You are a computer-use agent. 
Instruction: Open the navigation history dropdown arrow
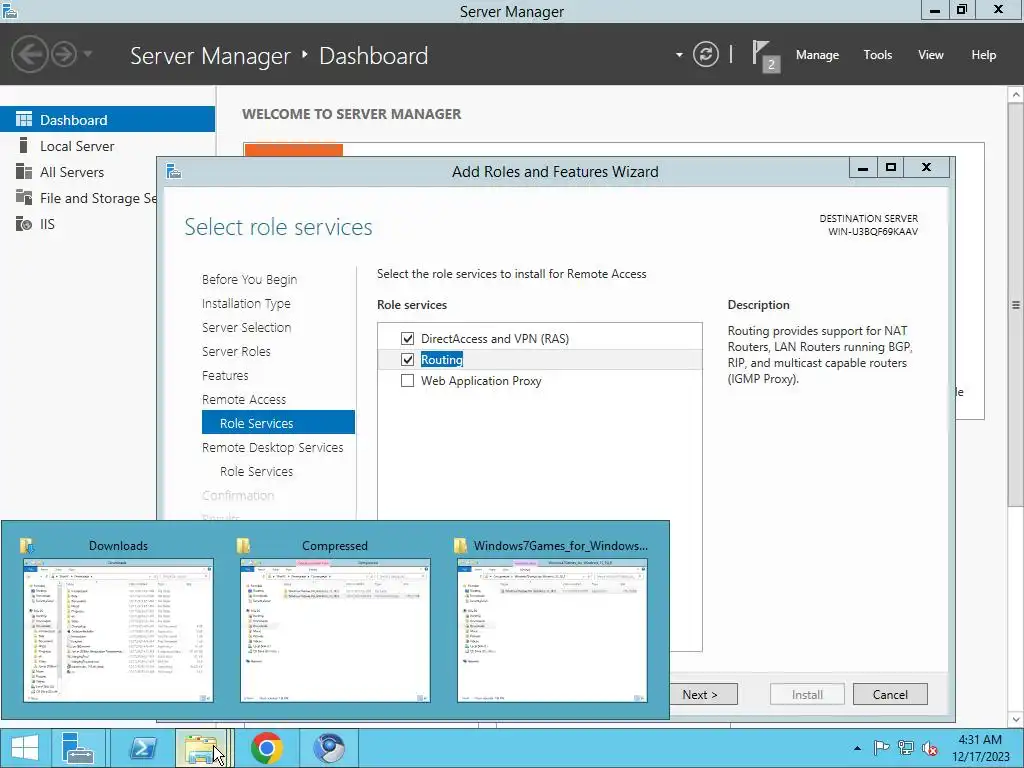tap(88, 54)
